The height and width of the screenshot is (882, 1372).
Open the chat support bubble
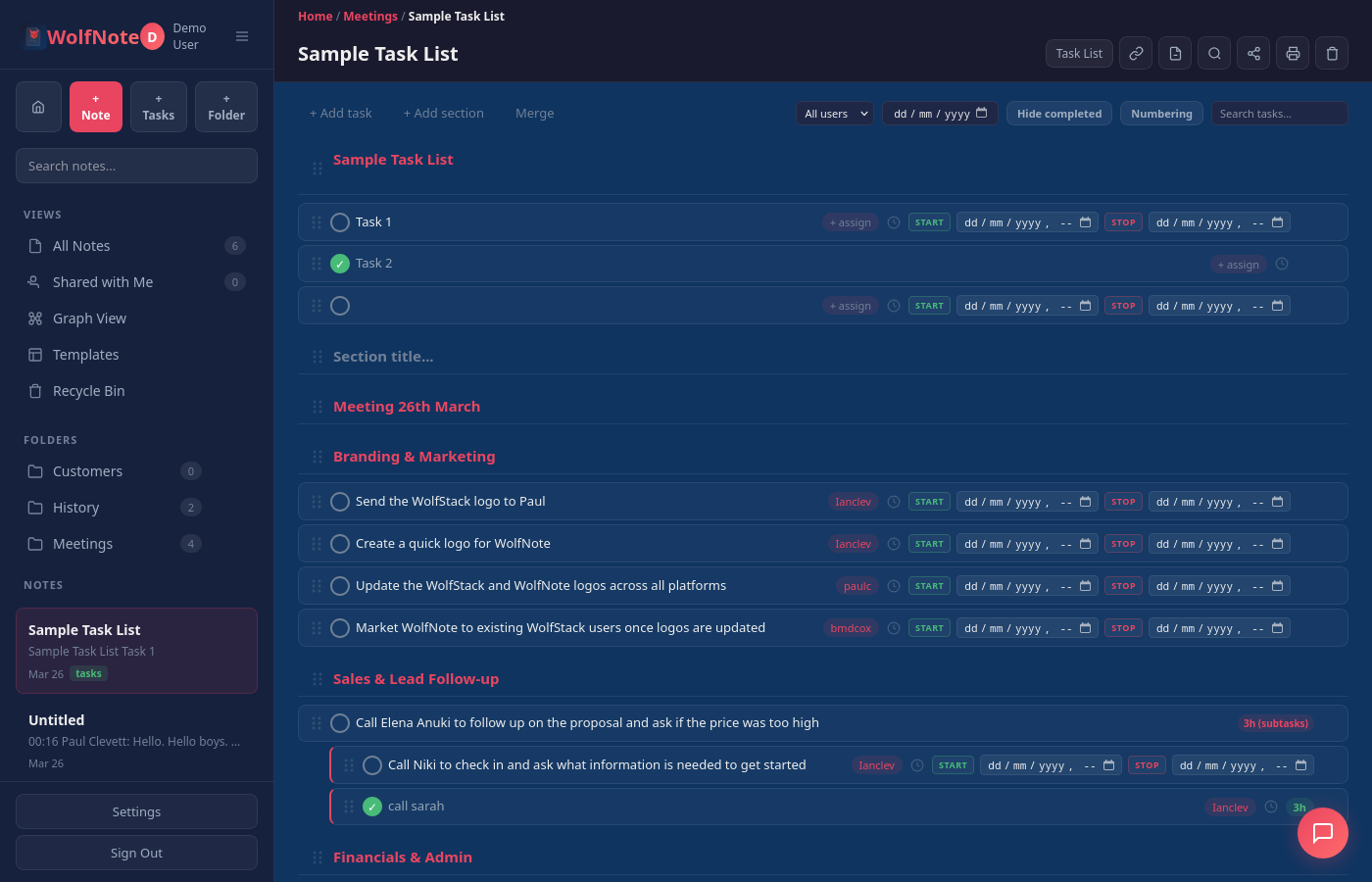(1323, 833)
